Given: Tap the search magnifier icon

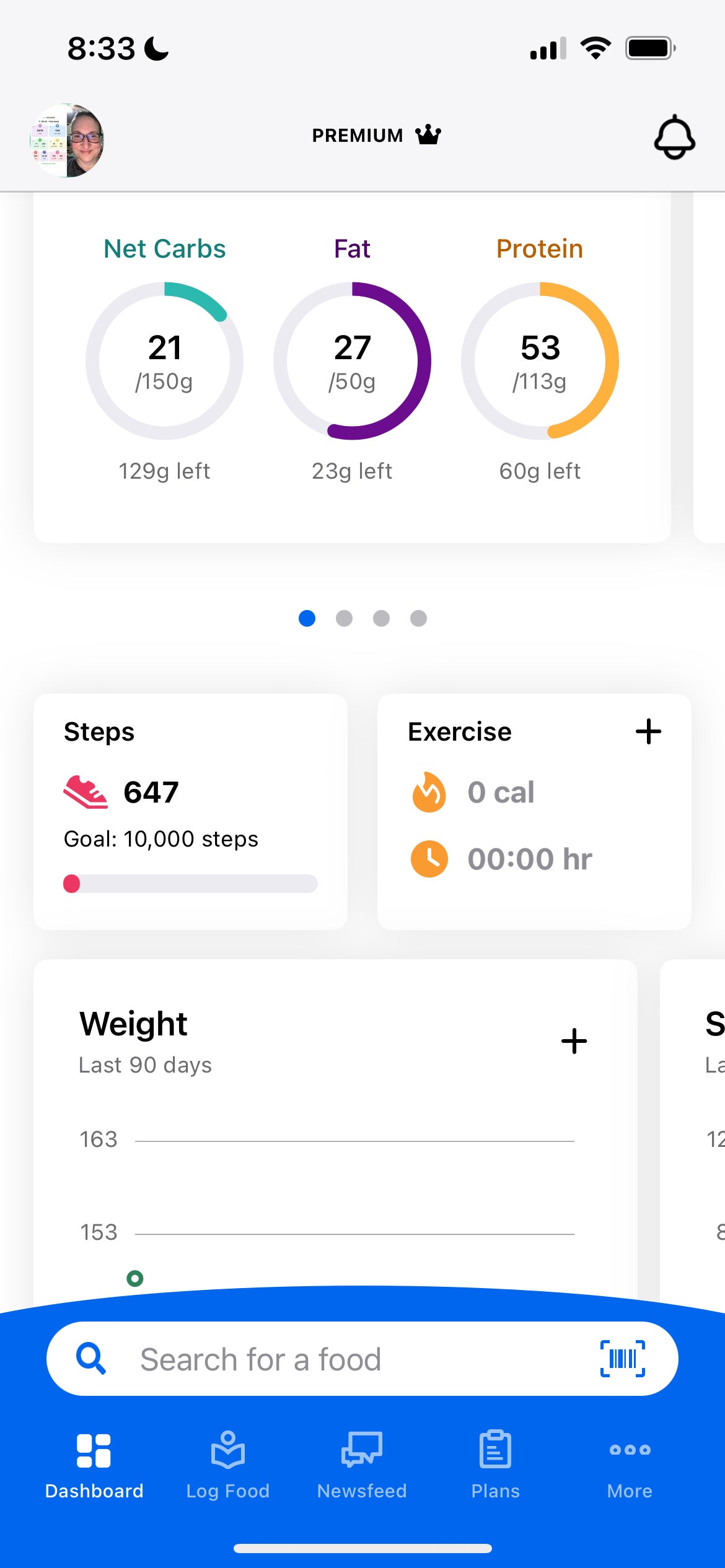Looking at the screenshot, I should tap(91, 1359).
